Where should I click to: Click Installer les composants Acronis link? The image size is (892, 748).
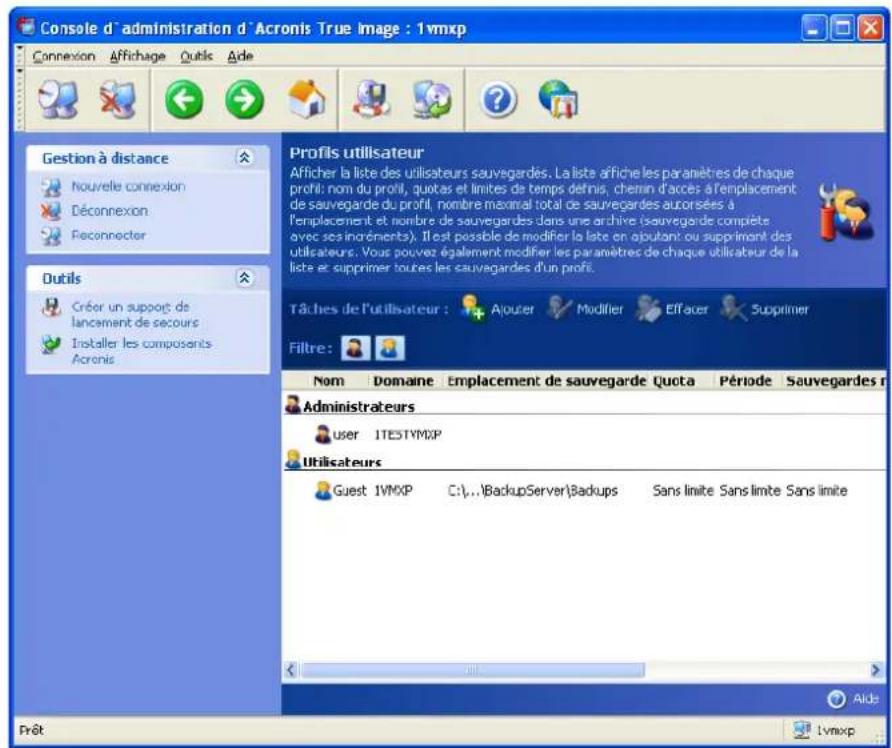(x=142, y=351)
